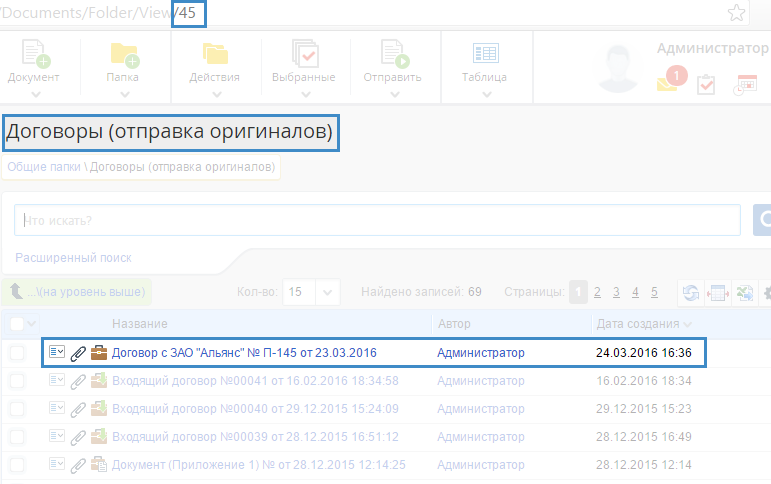The width and height of the screenshot is (771, 484).
Task: Check the box for договор №00041 row
Action: click(17, 381)
